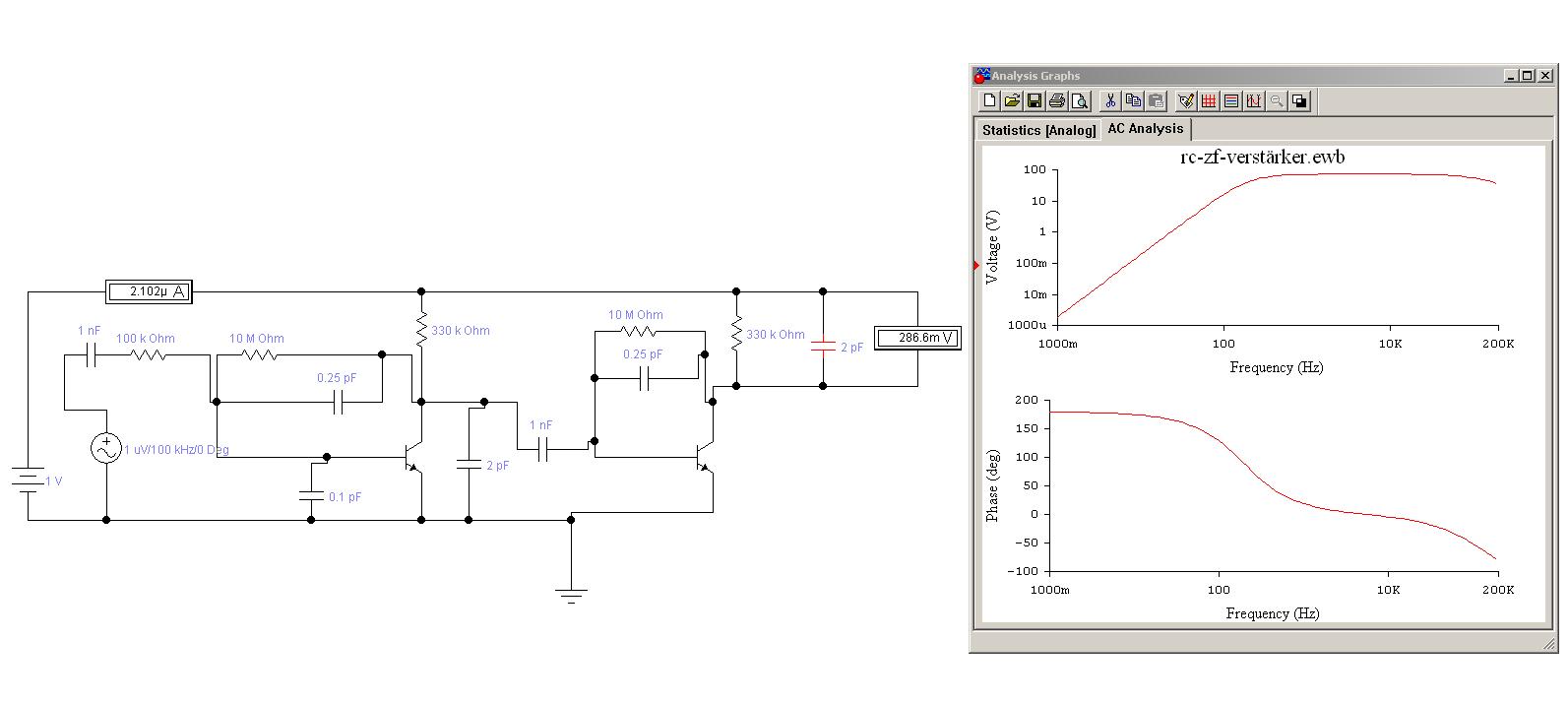Toggle the graph legend display
This screenshot has height=704, width=1568.
pyautogui.click(x=1231, y=100)
